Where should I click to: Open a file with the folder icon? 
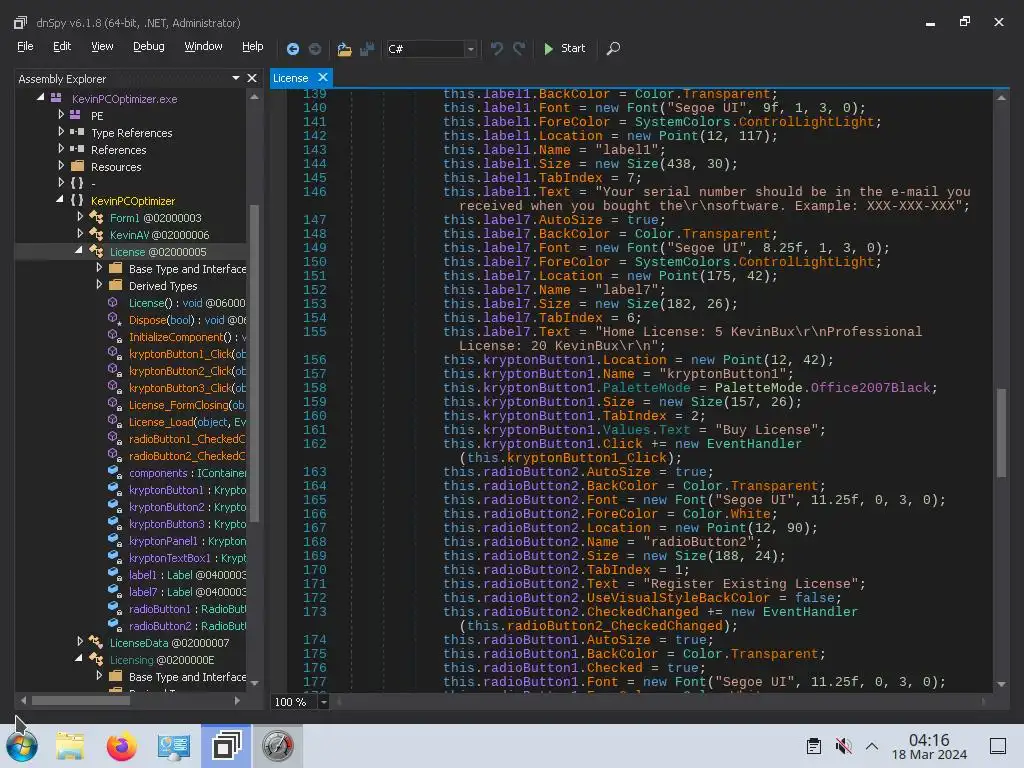(344, 48)
